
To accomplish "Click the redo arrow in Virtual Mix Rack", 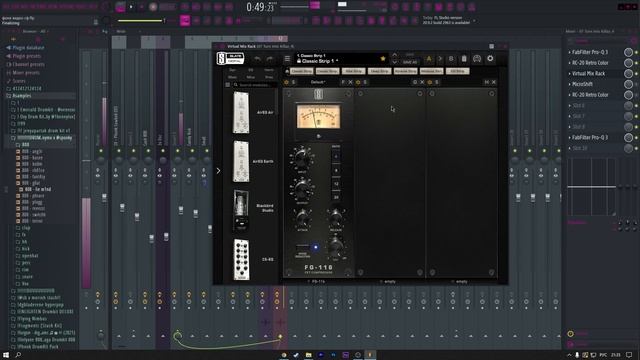I will click(270, 59).
